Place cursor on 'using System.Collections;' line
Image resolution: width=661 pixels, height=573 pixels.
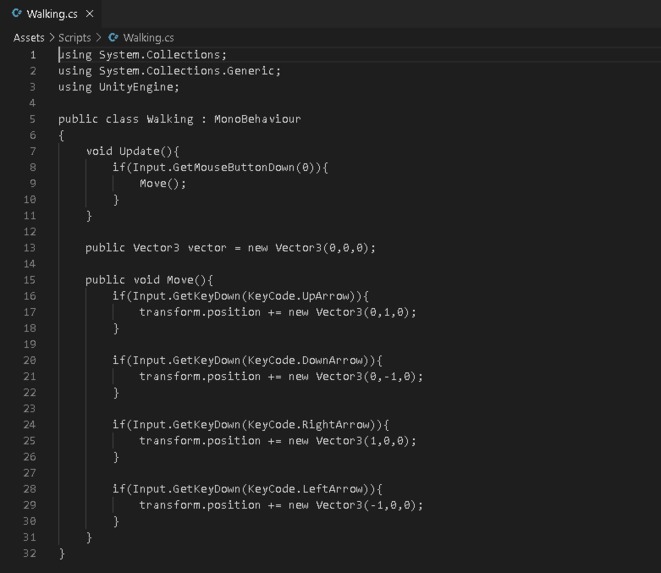pyautogui.click(x=142, y=55)
